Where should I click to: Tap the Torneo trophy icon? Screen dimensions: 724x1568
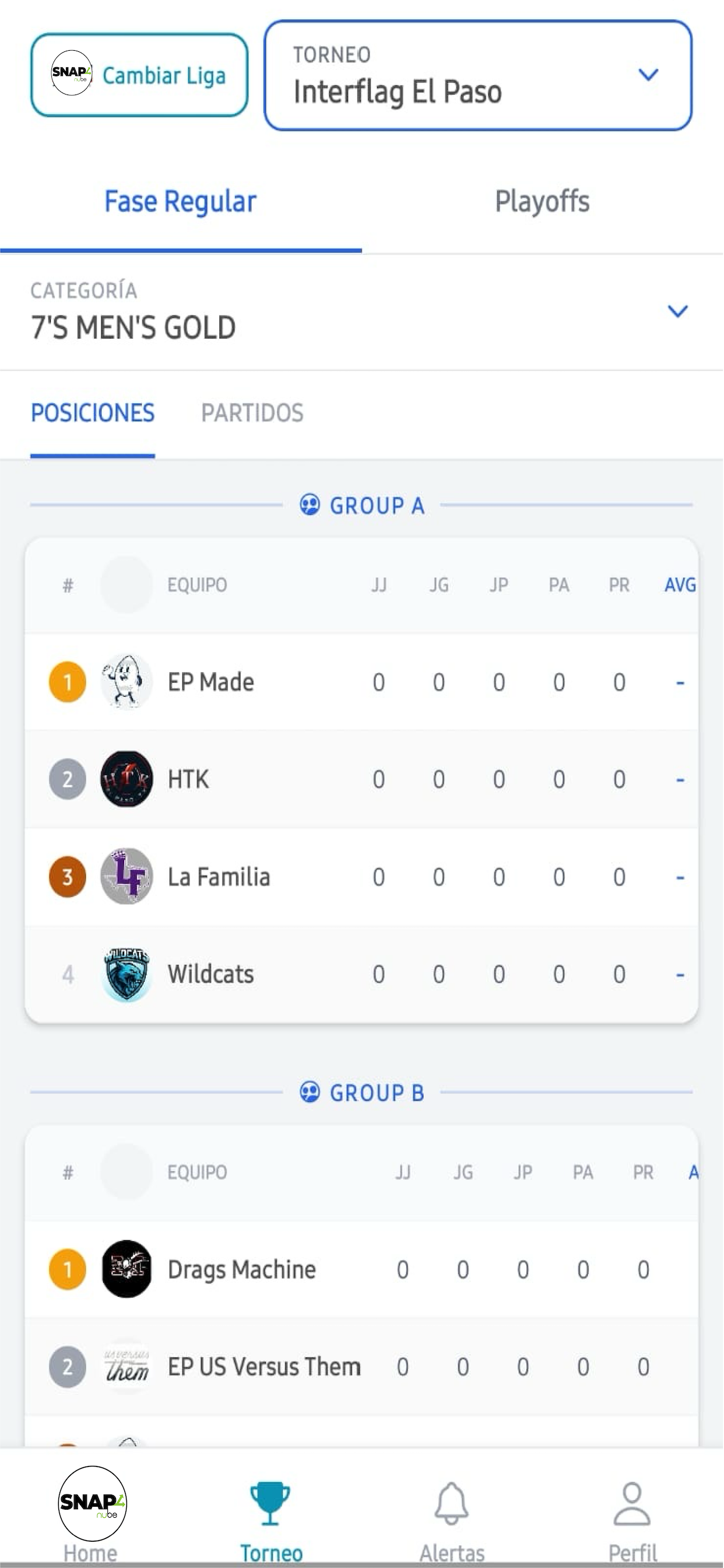[270, 1503]
